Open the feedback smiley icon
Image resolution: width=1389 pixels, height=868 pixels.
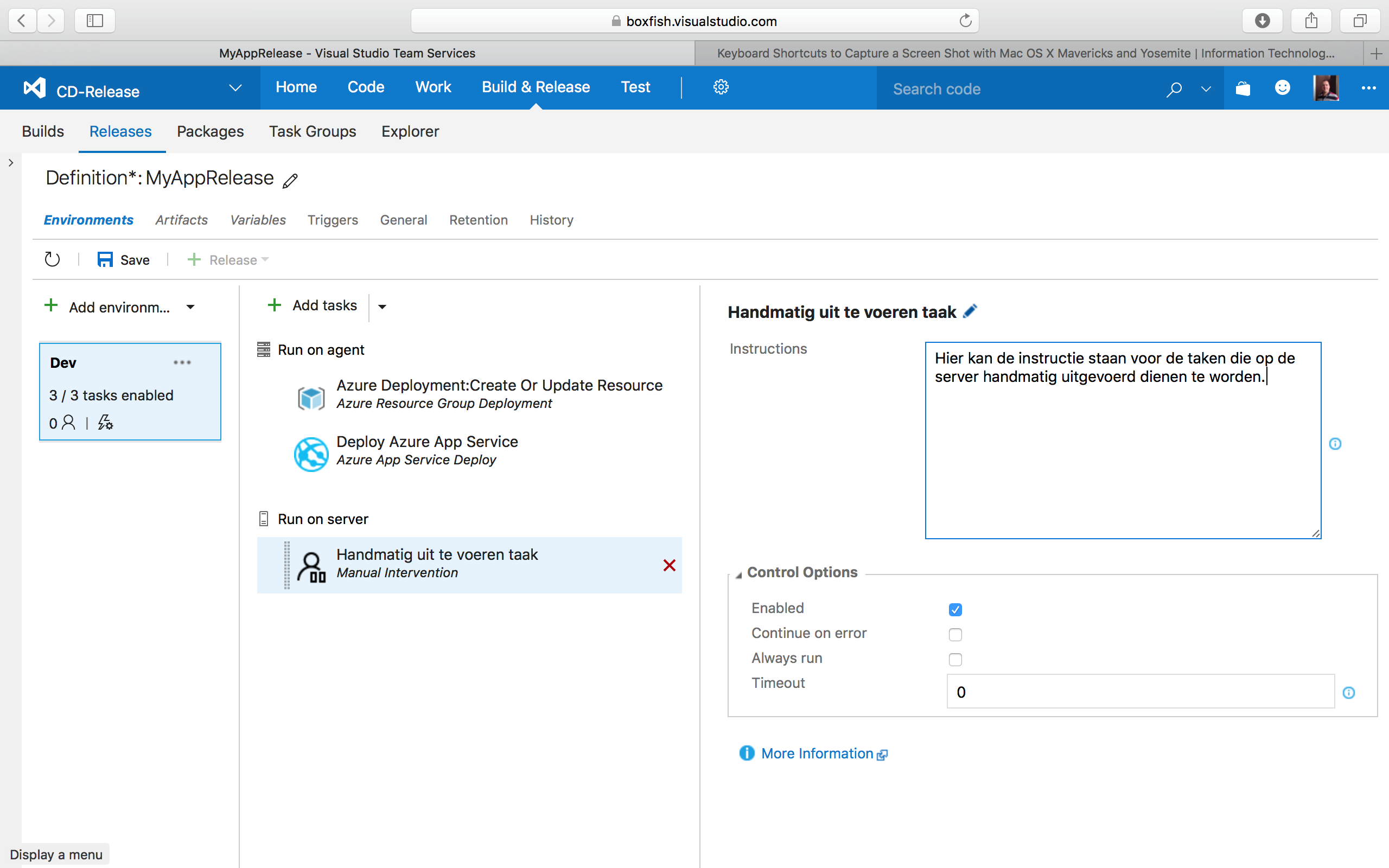pos(1282,88)
